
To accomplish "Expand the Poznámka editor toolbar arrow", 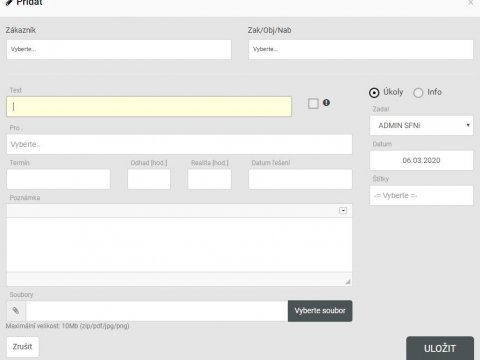I will click(x=343, y=210).
